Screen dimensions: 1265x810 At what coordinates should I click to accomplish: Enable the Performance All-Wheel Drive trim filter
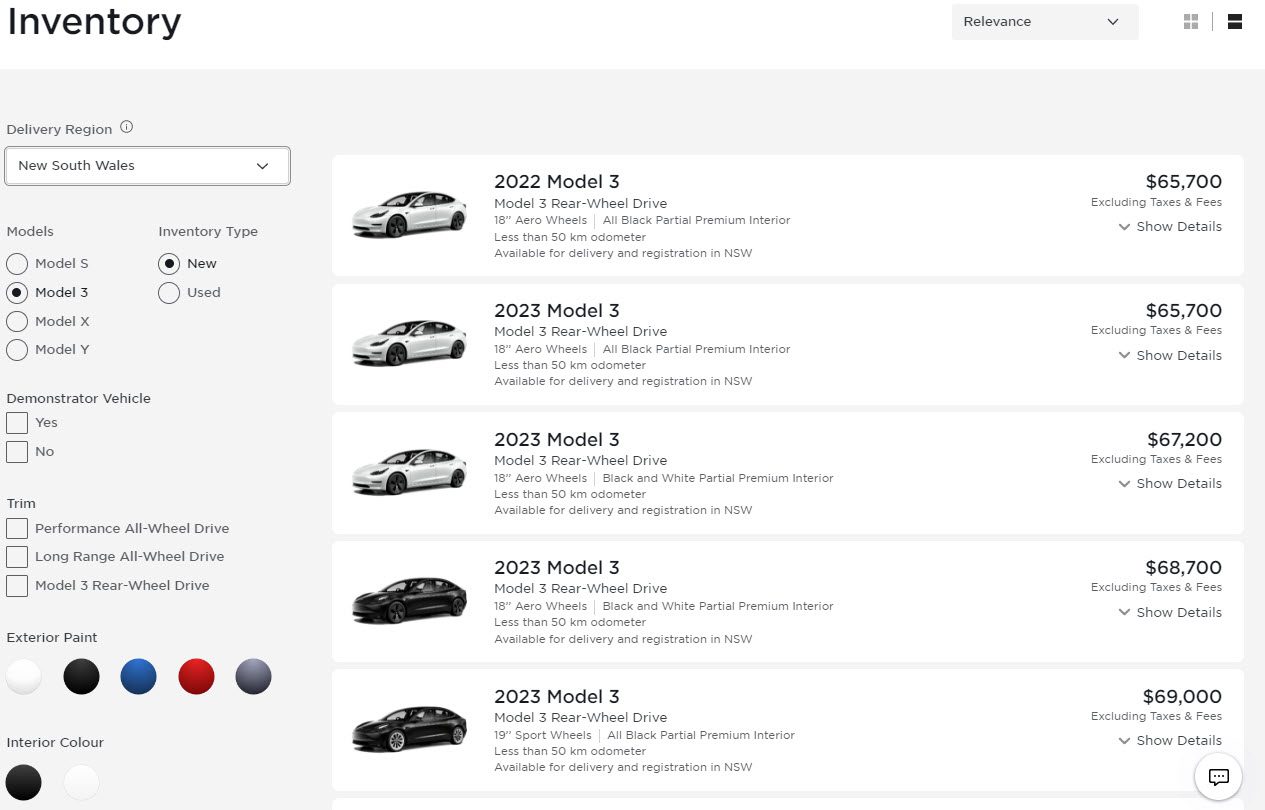pos(17,528)
